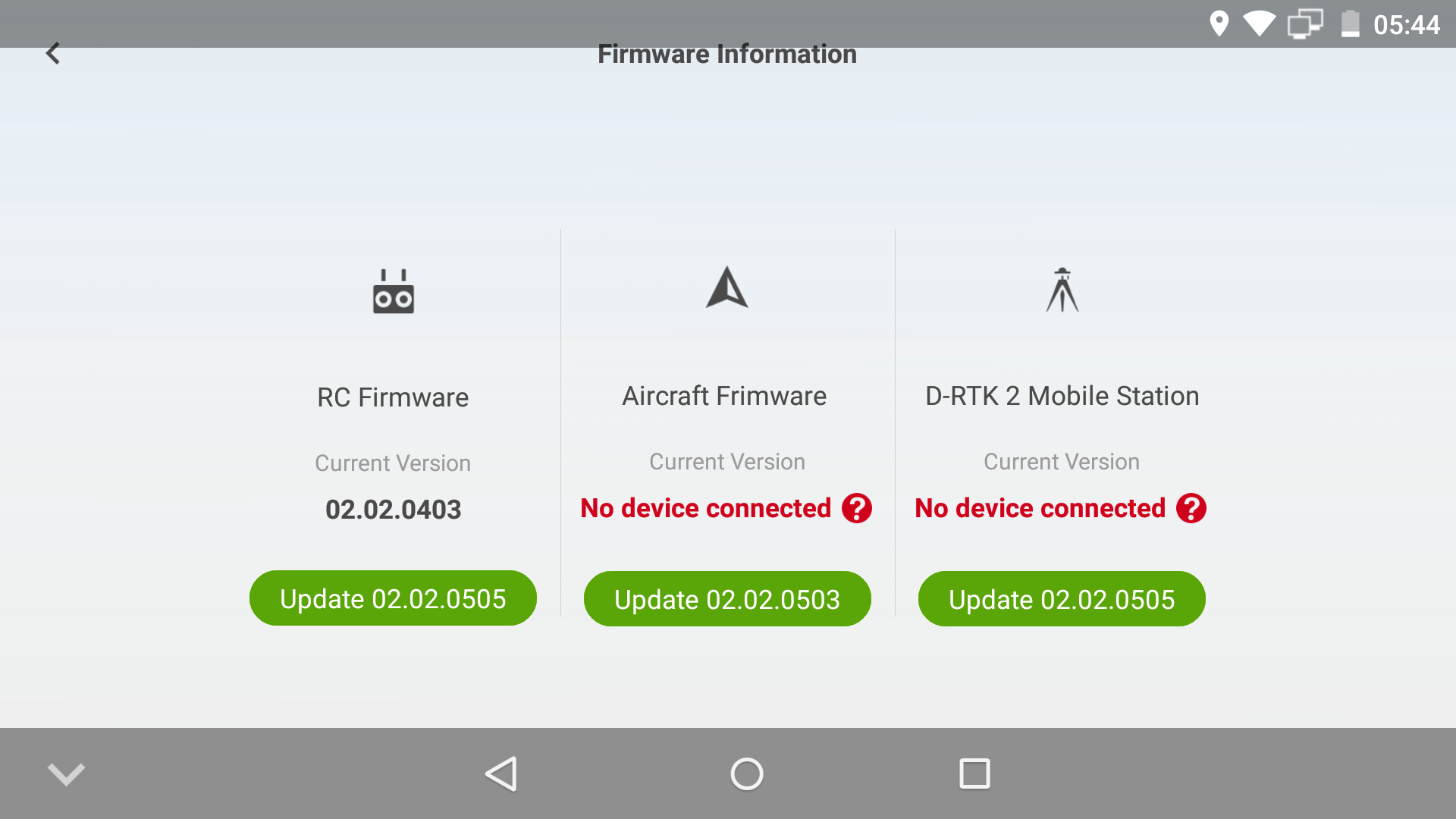The height and width of the screenshot is (819, 1456).
Task: Go back using the top-left arrow
Action: pyautogui.click(x=53, y=54)
